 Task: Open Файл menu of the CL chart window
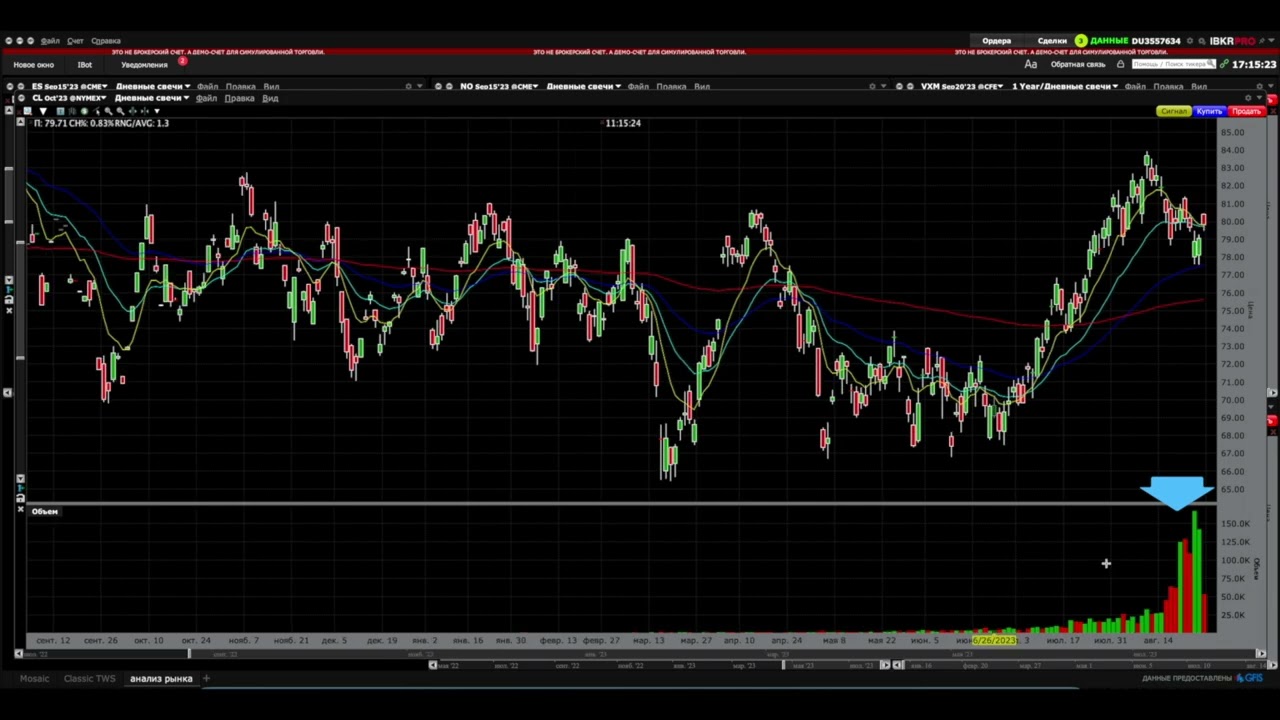tap(206, 98)
